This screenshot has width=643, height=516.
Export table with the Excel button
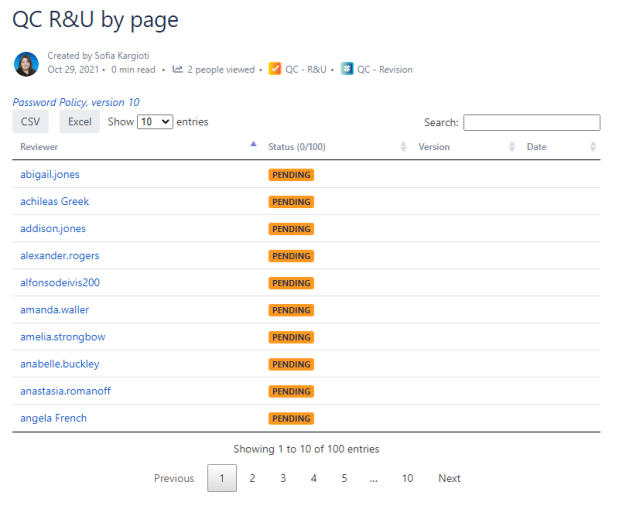coord(79,122)
